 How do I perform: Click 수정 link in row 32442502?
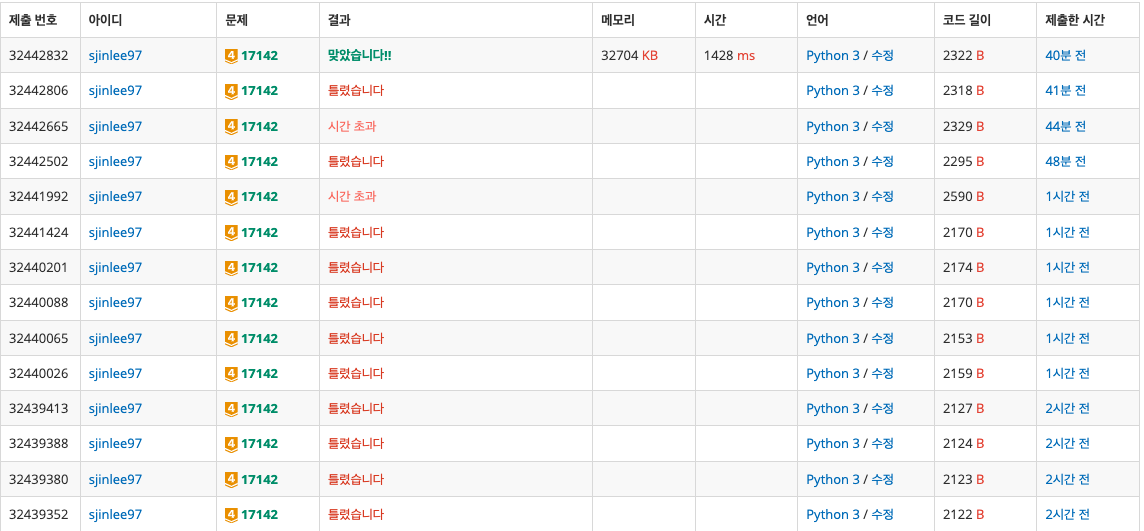[882, 161]
